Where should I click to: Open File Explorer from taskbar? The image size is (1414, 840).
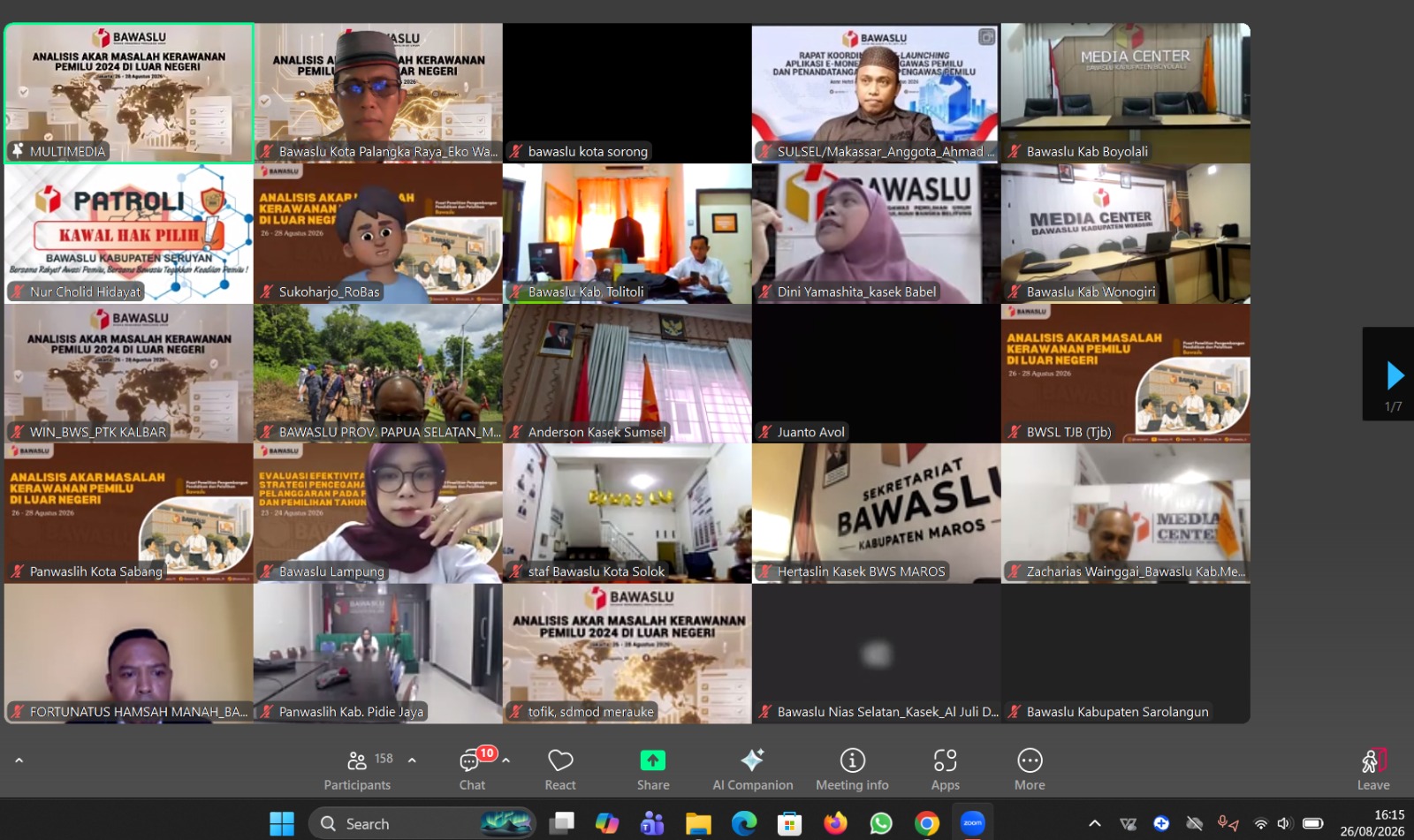coord(698,823)
